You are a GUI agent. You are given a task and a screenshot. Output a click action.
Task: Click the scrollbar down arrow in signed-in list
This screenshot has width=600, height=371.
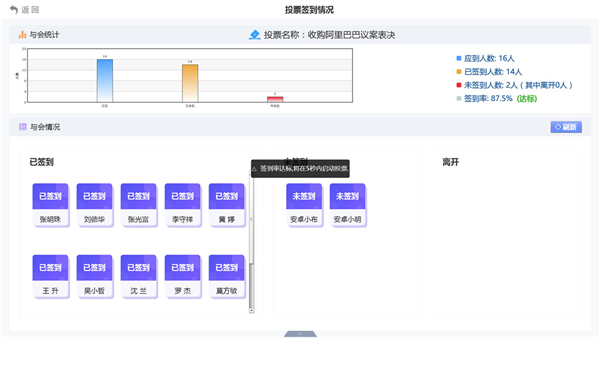tap(251, 311)
